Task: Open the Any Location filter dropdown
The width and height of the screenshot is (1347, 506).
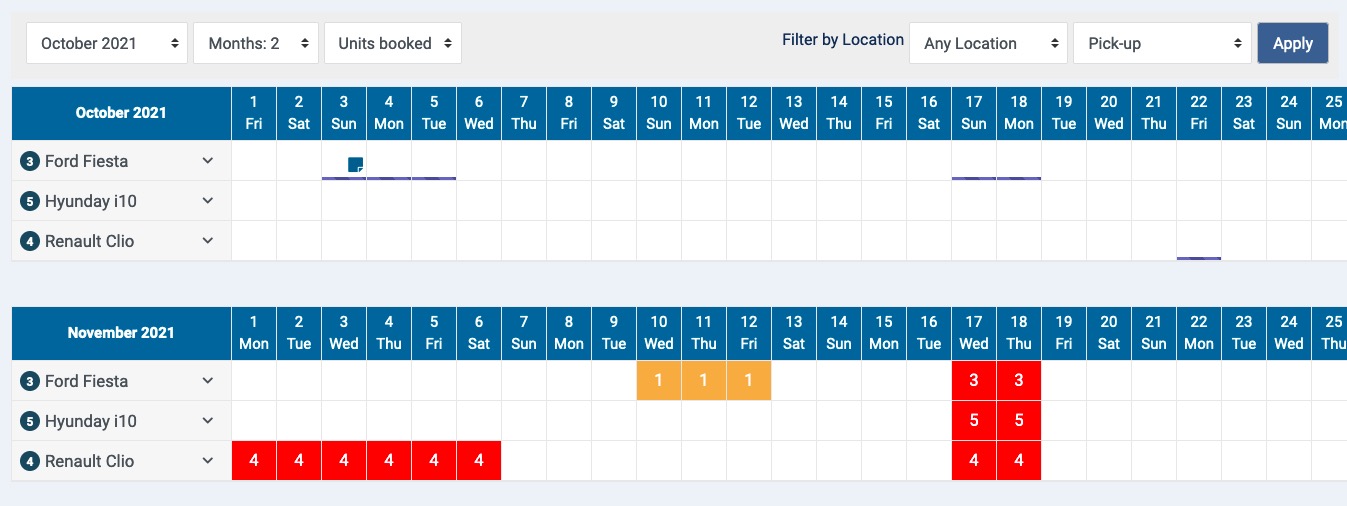Action: tap(988, 43)
